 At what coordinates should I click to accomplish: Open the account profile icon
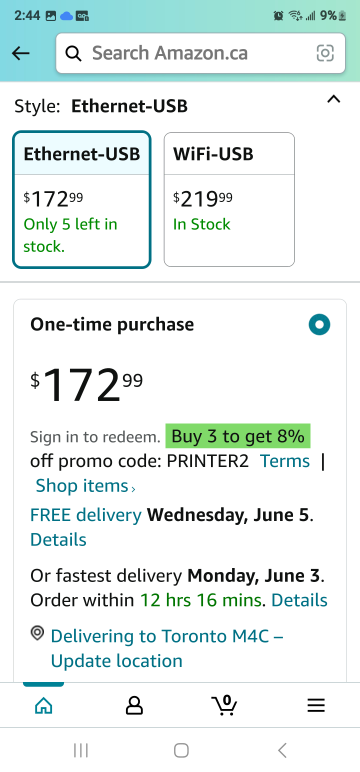coord(134,706)
